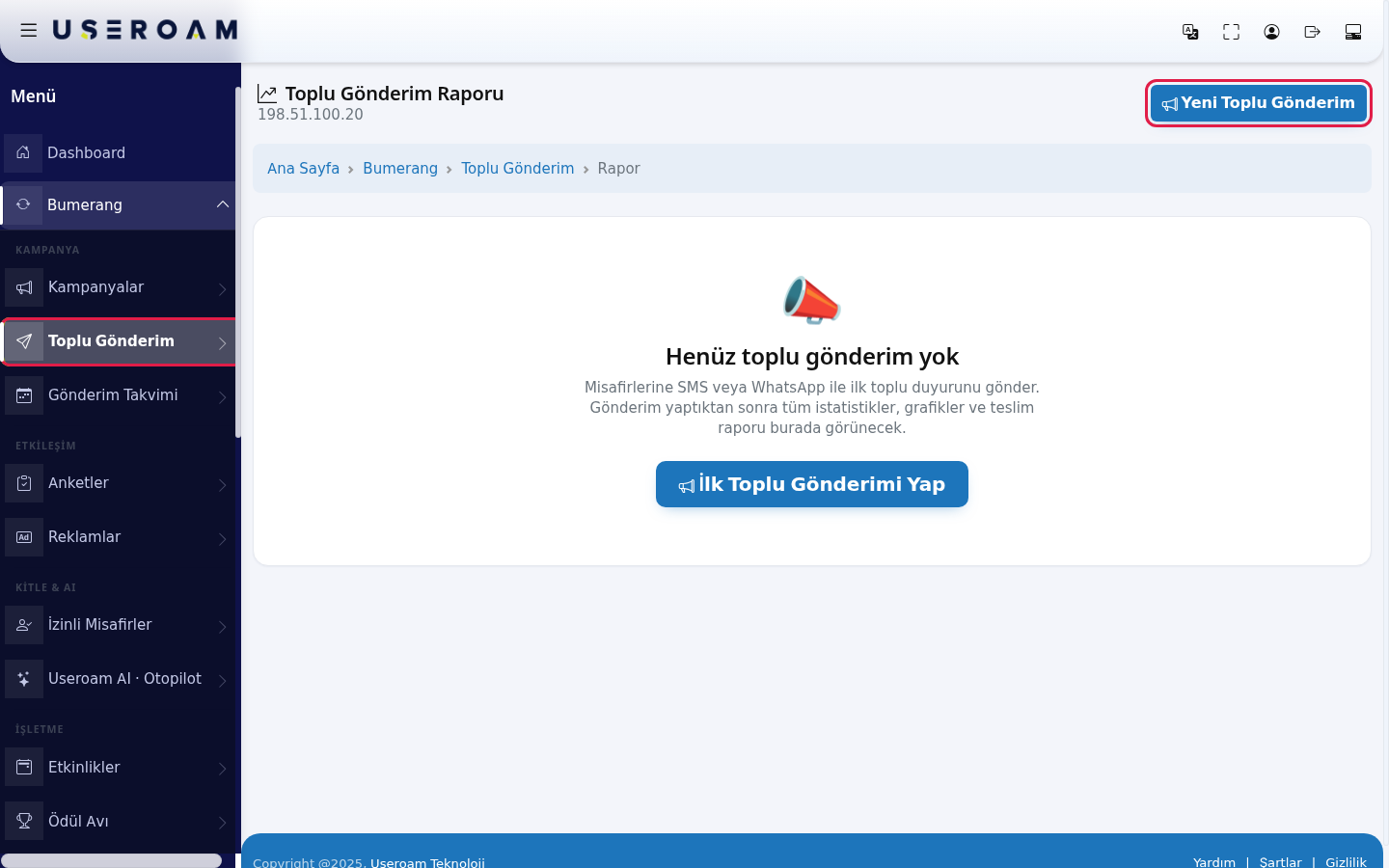Select the Etkinlikler menu label

coord(84,767)
